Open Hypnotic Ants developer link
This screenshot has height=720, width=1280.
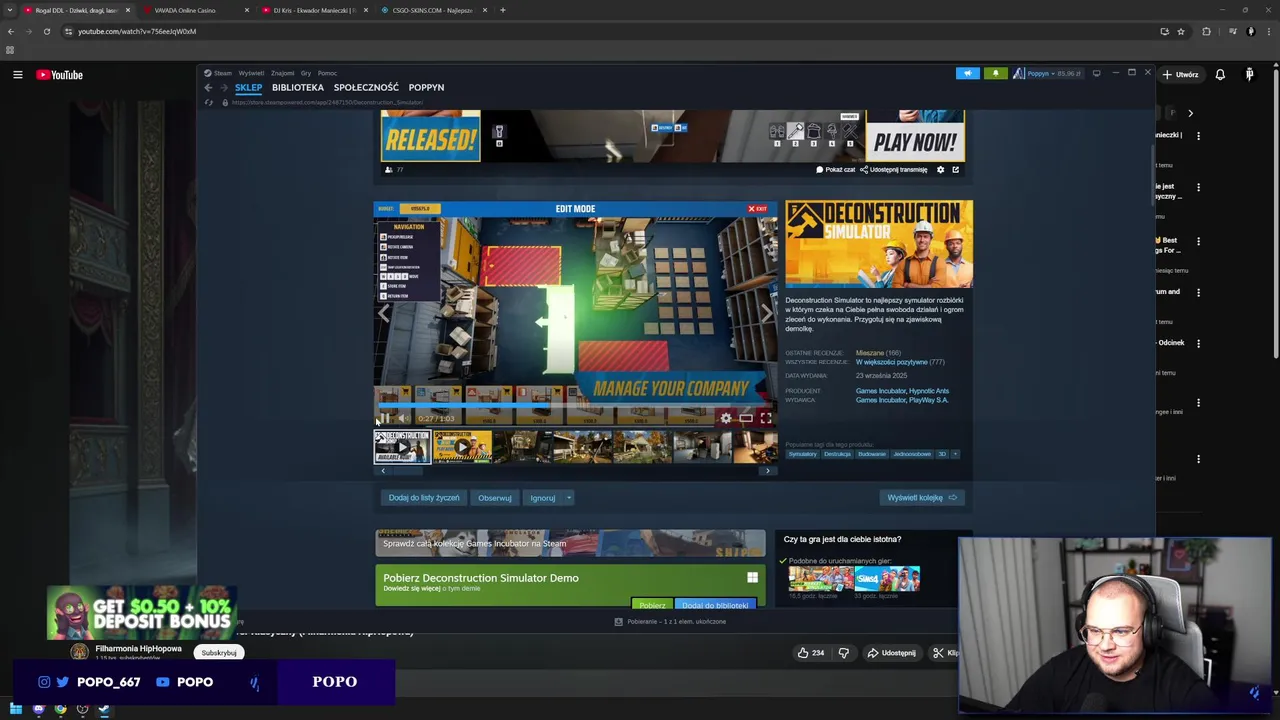coord(930,391)
